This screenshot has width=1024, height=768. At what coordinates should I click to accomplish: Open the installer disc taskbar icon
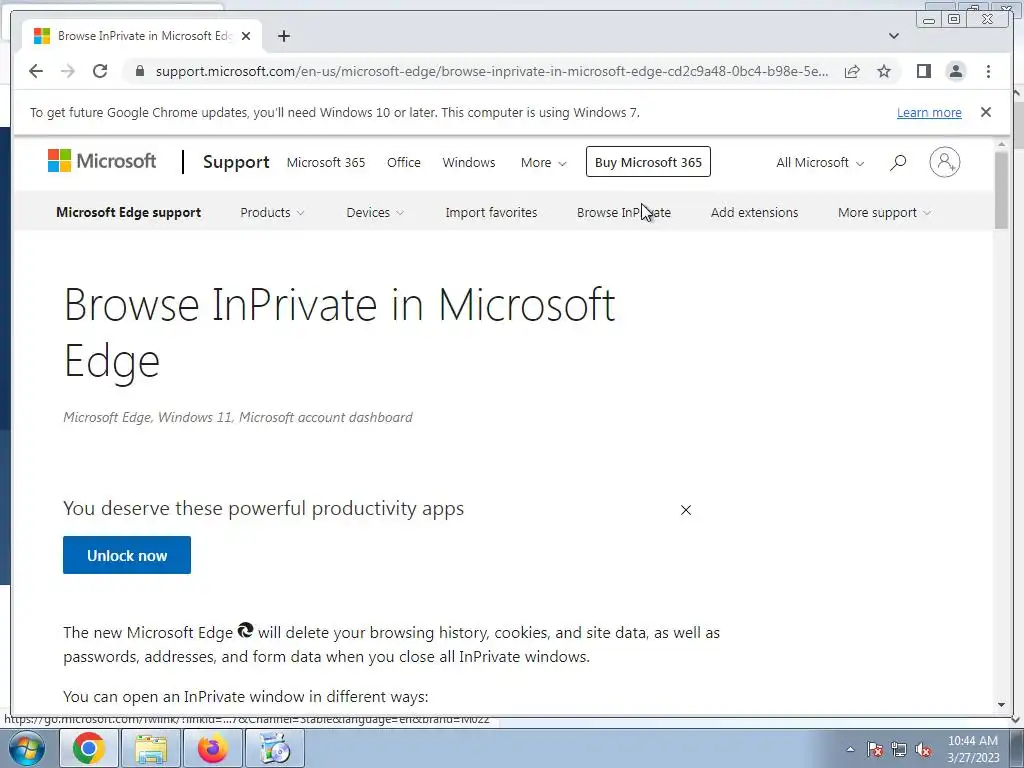coord(275,748)
